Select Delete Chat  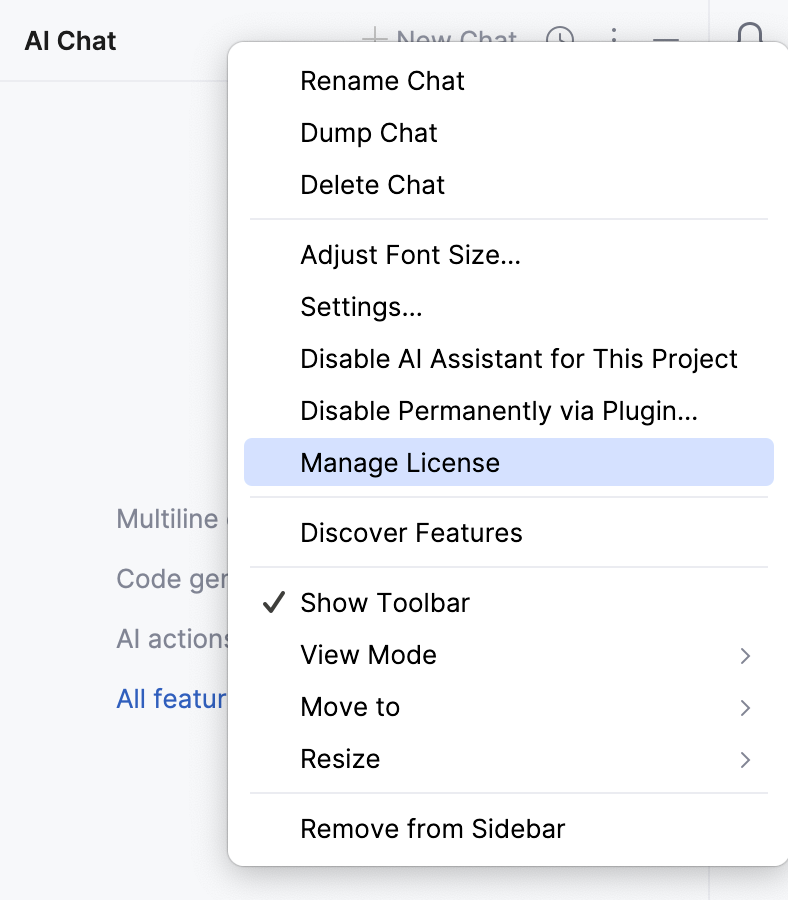coord(372,185)
